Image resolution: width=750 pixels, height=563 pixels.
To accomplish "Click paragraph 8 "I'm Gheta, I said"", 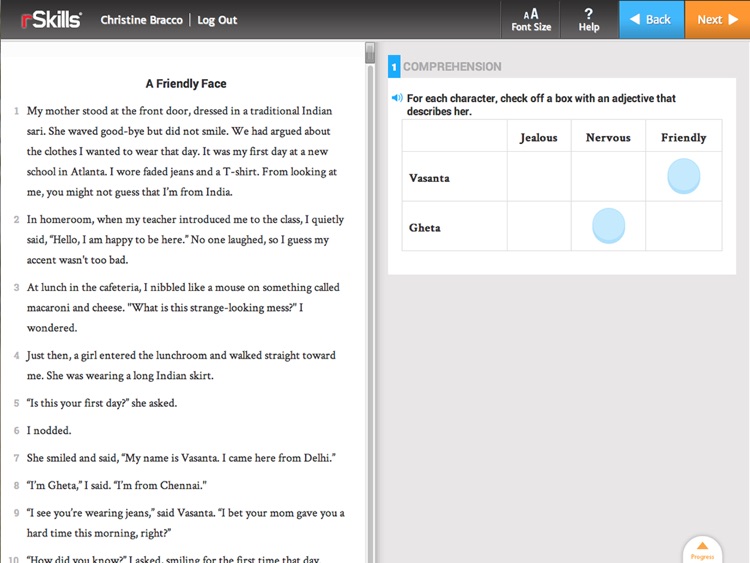I will [117, 486].
